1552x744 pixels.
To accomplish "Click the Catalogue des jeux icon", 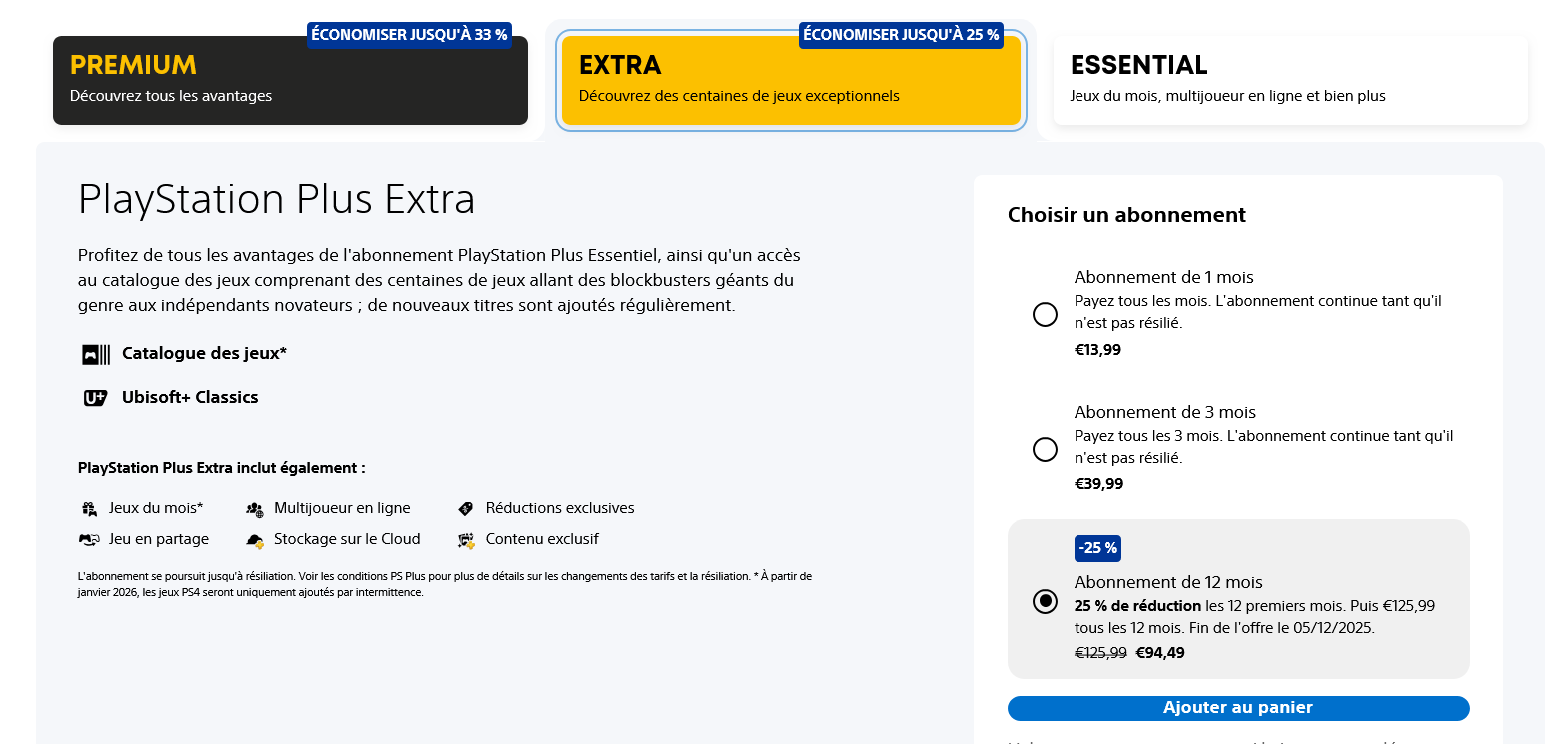I will [x=93, y=353].
